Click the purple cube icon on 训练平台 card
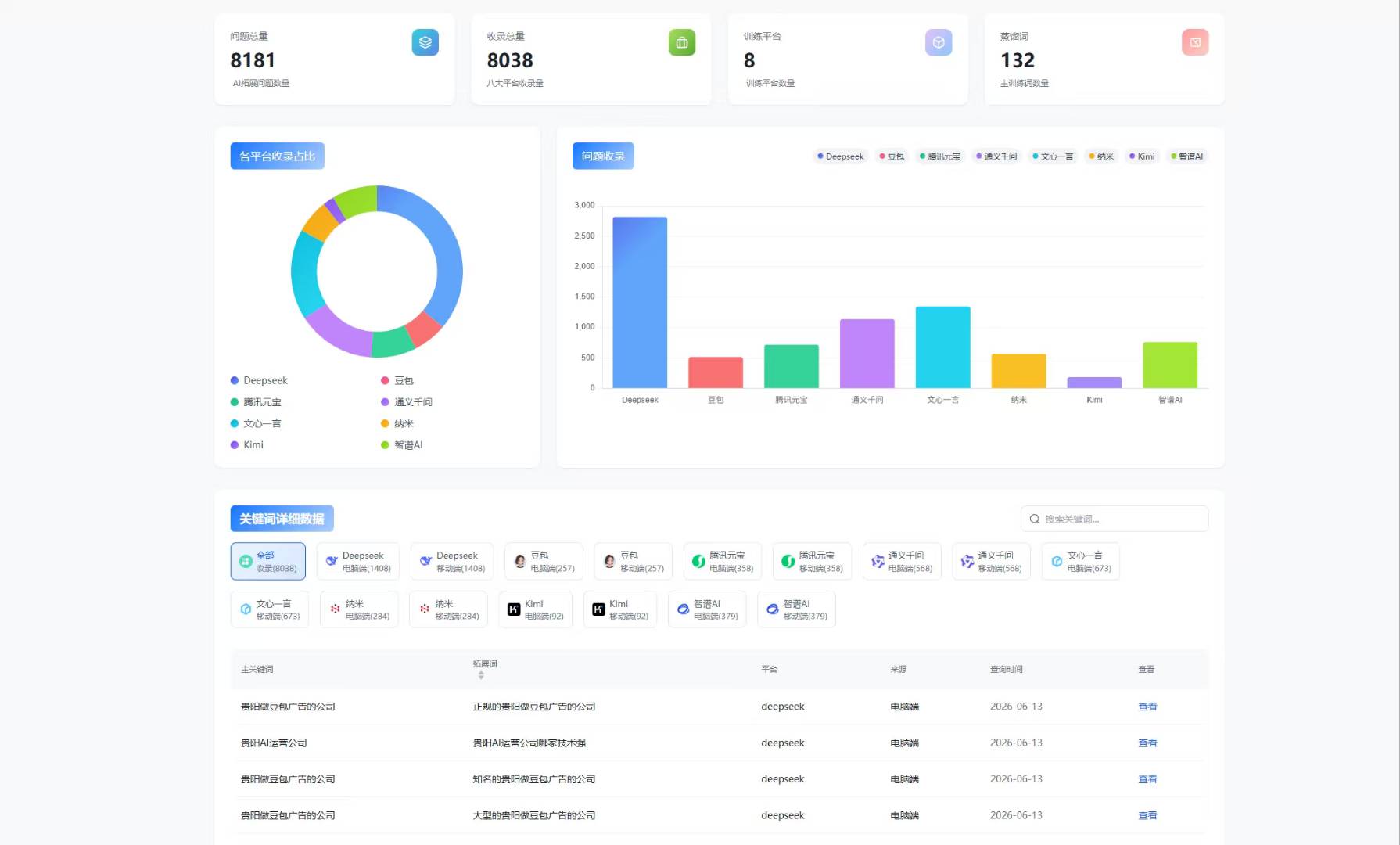 (939, 42)
